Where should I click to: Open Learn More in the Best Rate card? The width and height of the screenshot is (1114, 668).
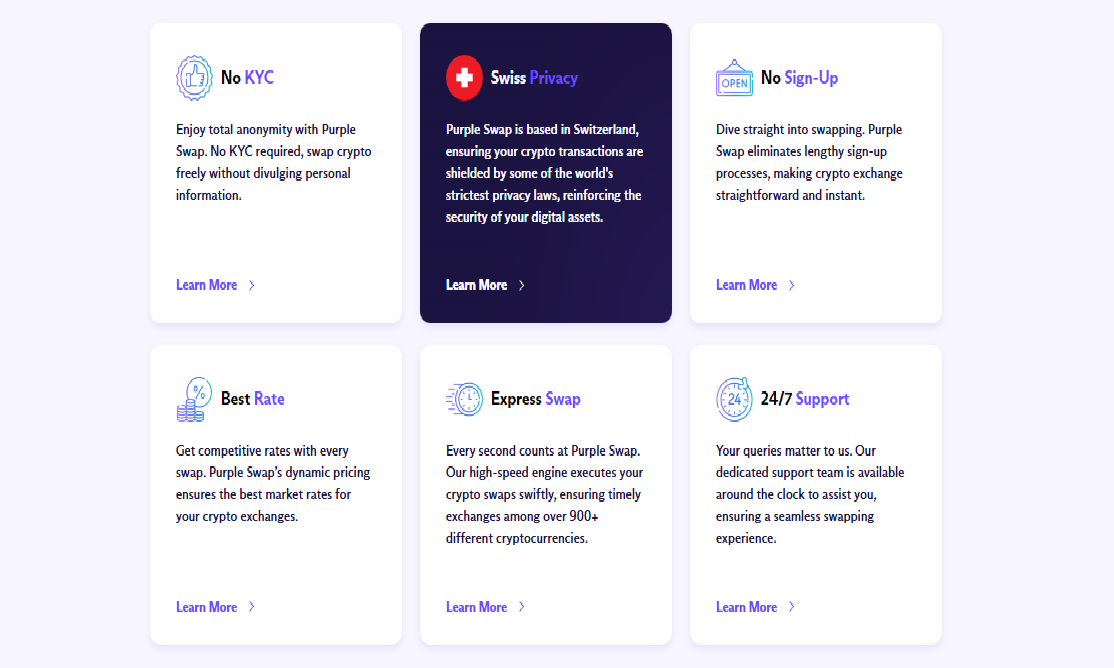tap(206, 607)
